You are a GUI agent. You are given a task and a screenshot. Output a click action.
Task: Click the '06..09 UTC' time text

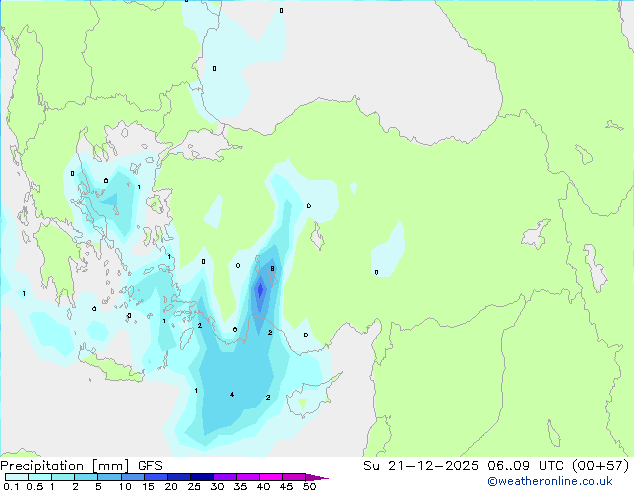[526, 466]
